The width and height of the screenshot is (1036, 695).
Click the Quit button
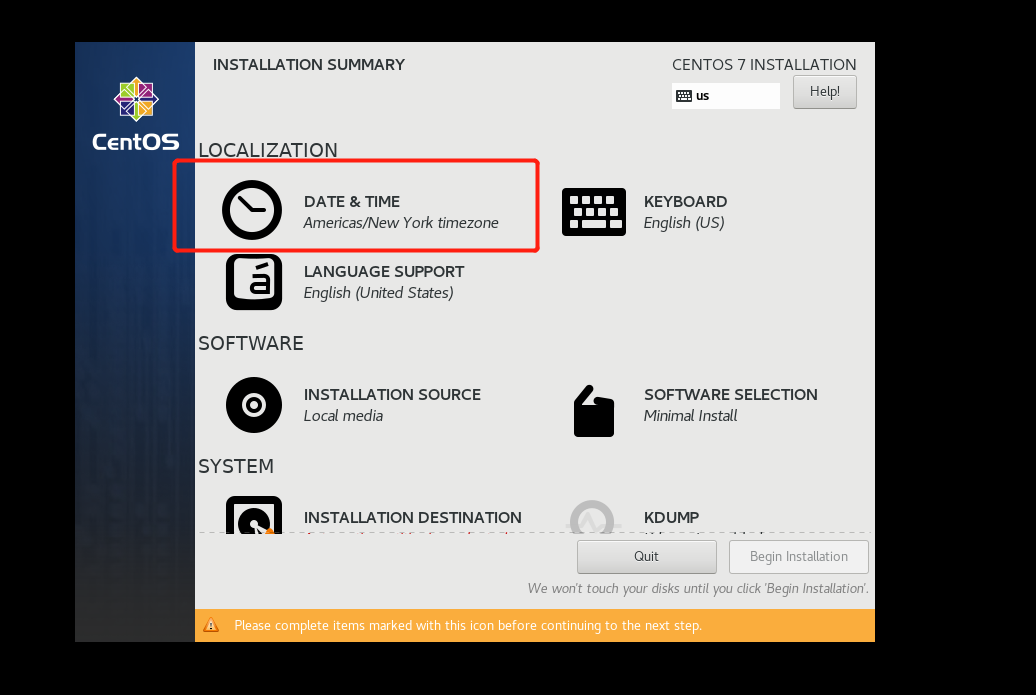(x=646, y=557)
